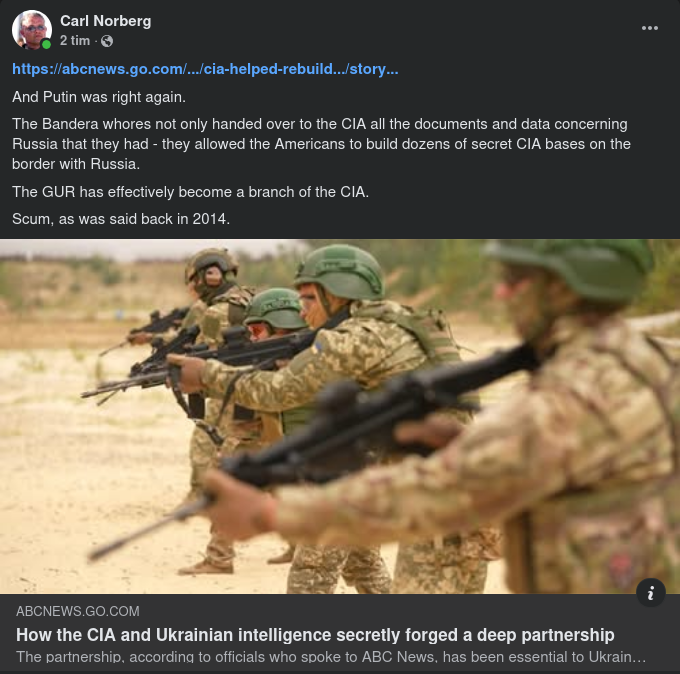Open Carl Norberg's profile picture
Screen dimensions: 680x674
(32, 29)
